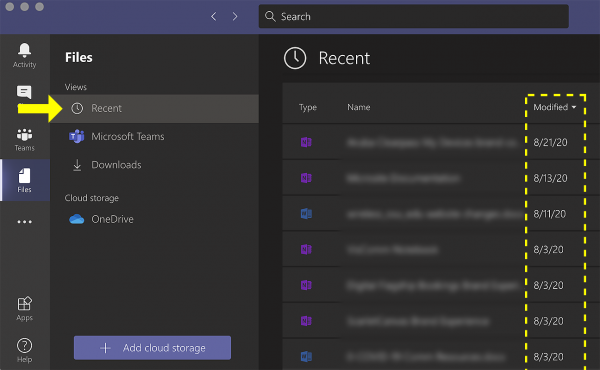The width and height of the screenshot is (600, 370).
Task: Click the Downloads arrow icon
Action: 77,165
